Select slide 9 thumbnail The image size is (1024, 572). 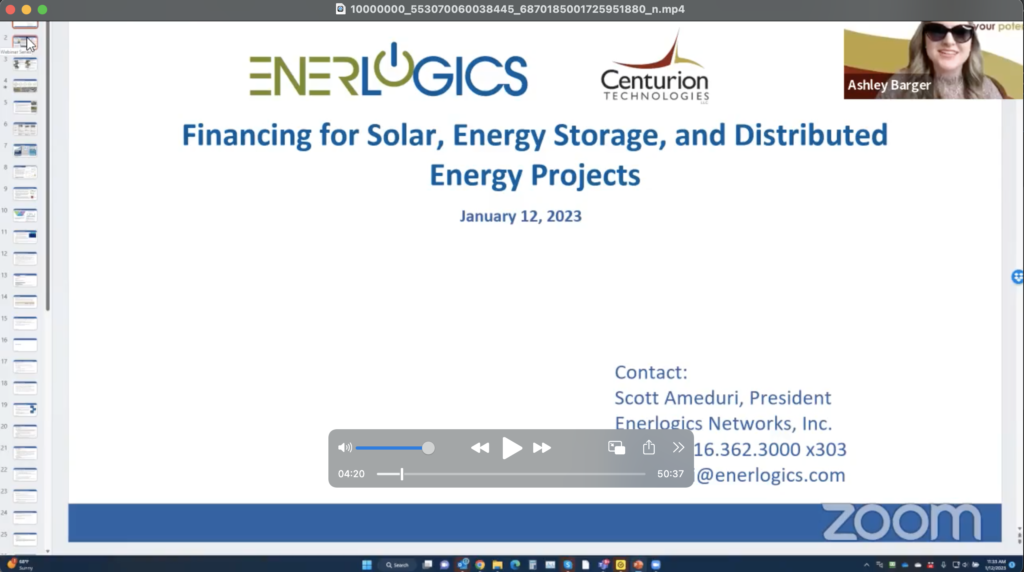[25, 193]
